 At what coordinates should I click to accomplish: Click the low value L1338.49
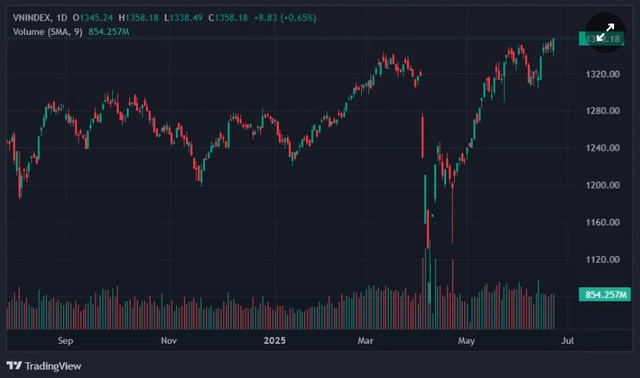(x=183, y=18)
